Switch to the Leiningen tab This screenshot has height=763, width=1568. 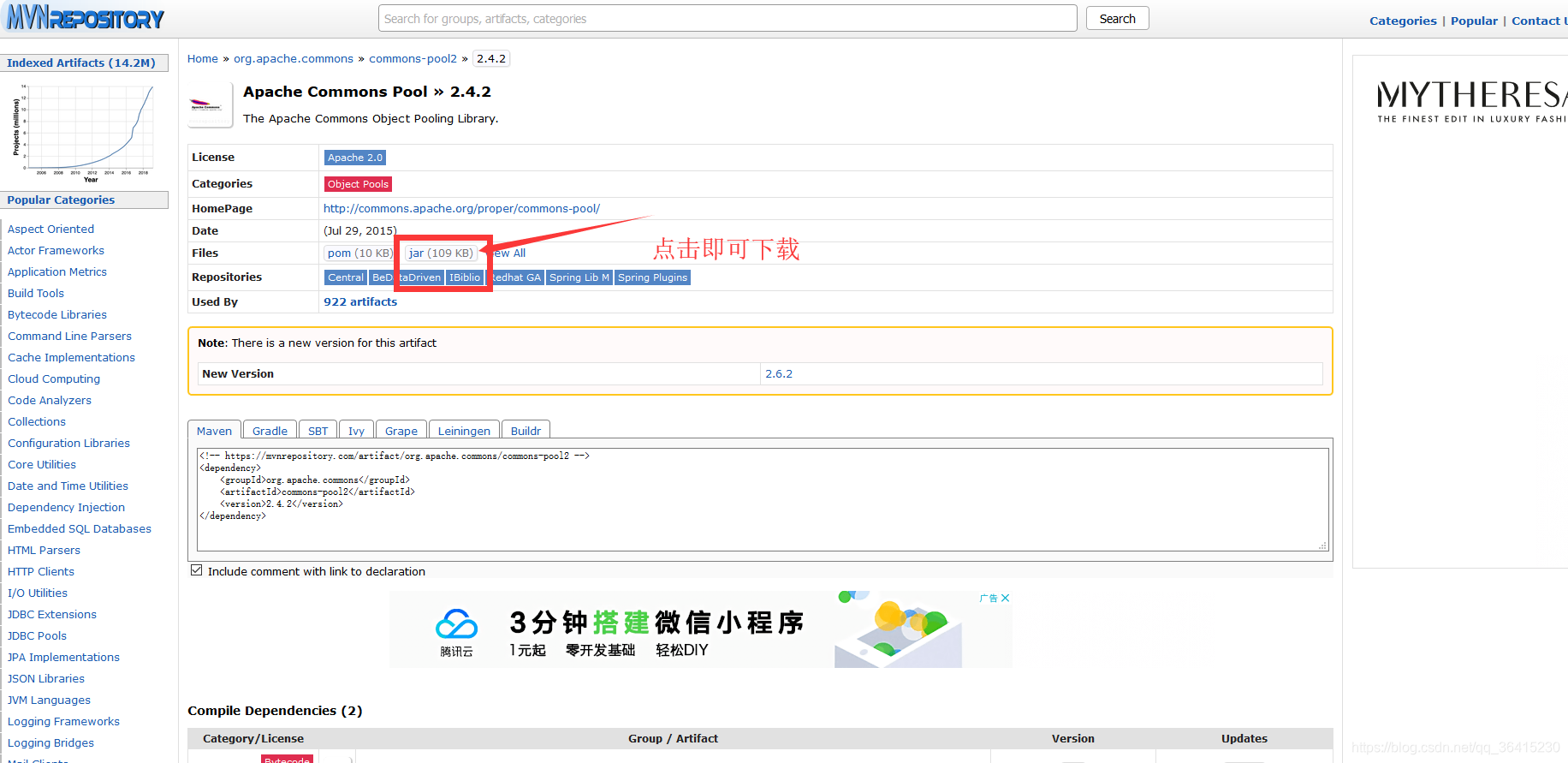(464, 431)
